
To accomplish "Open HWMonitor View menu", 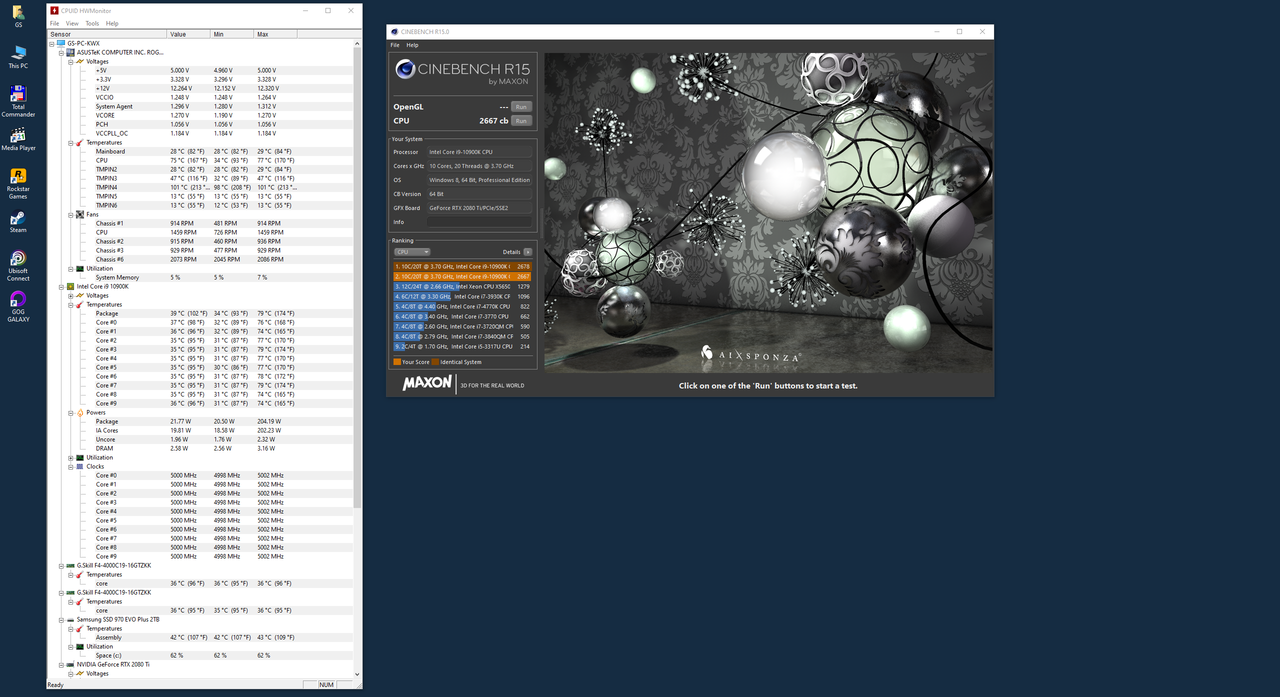I will [72, 23].
